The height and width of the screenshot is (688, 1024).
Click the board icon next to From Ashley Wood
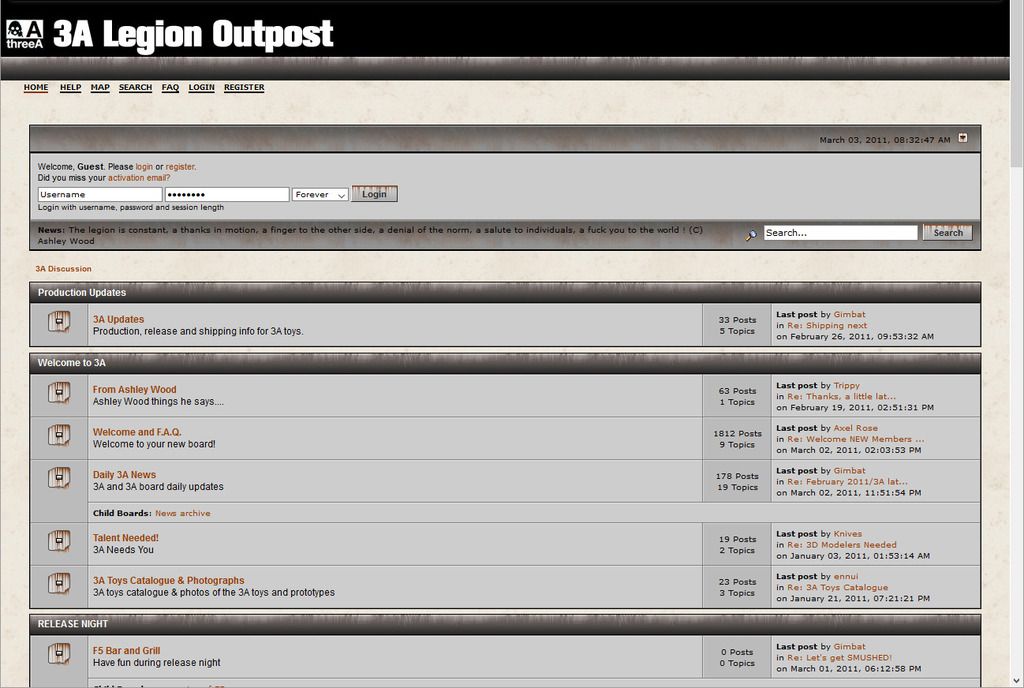click(59, 392)
